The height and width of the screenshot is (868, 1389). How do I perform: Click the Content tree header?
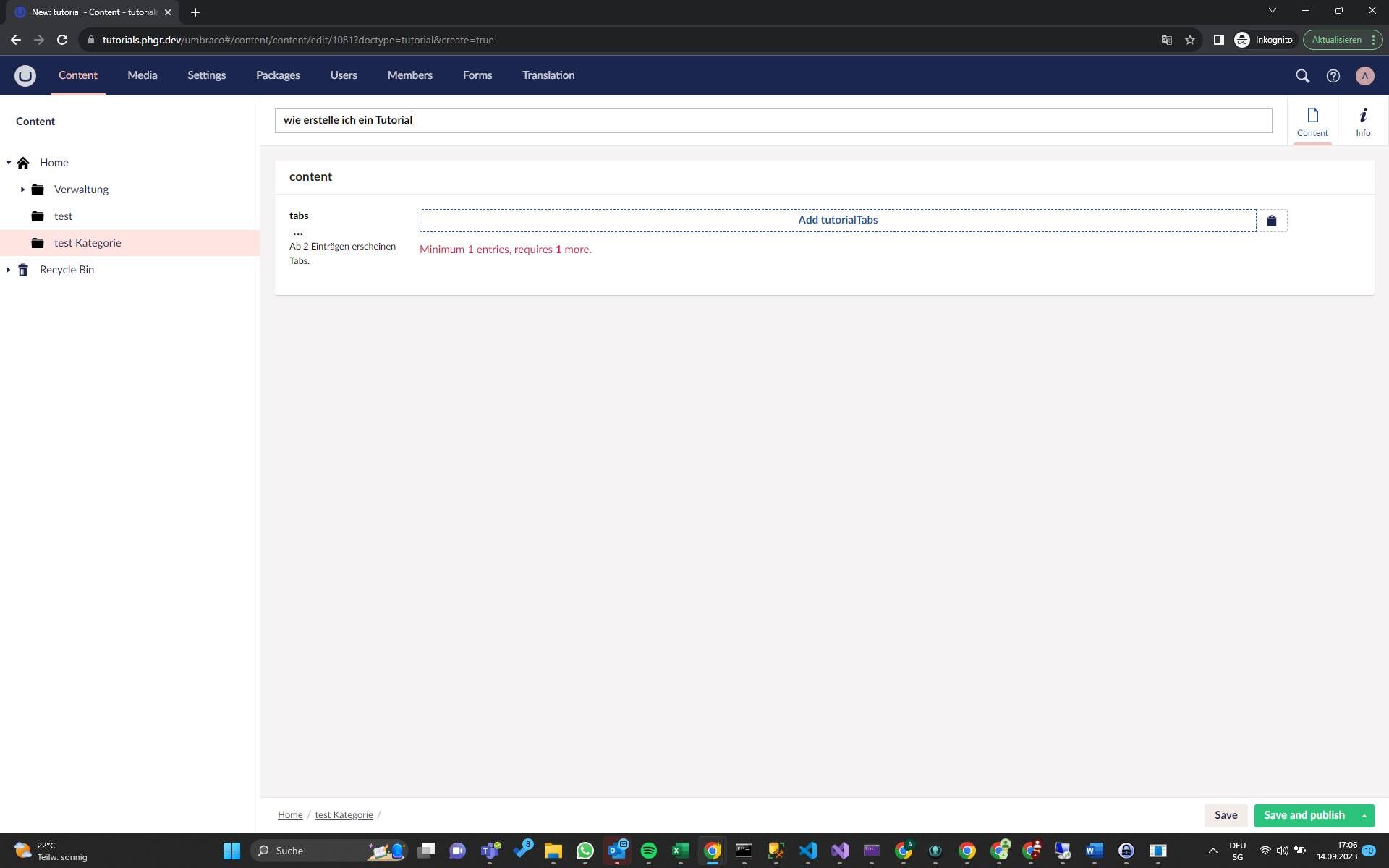click(35, 122)
